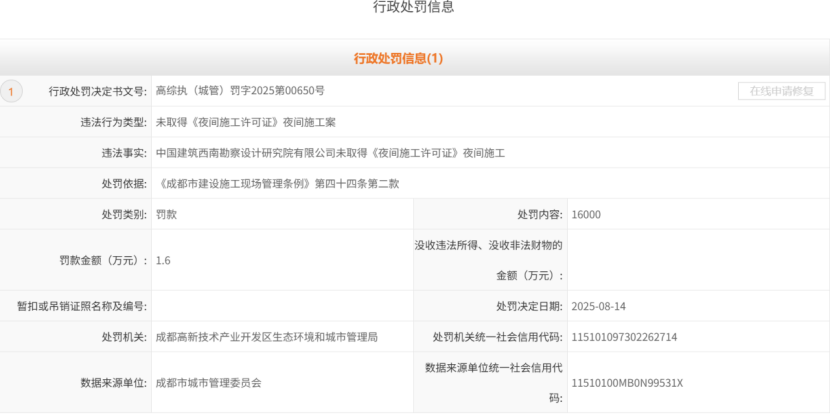Click the 成都高新技术产业开发区生态环境和城市管理局 authority name
Screen dimensions: 830x419
pos(267,337)
